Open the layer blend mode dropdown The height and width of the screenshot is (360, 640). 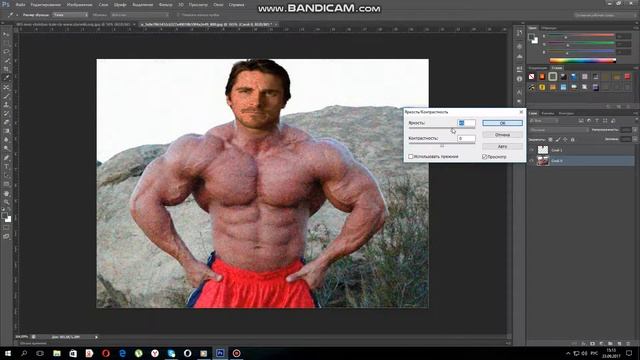(x=559, y=130)
